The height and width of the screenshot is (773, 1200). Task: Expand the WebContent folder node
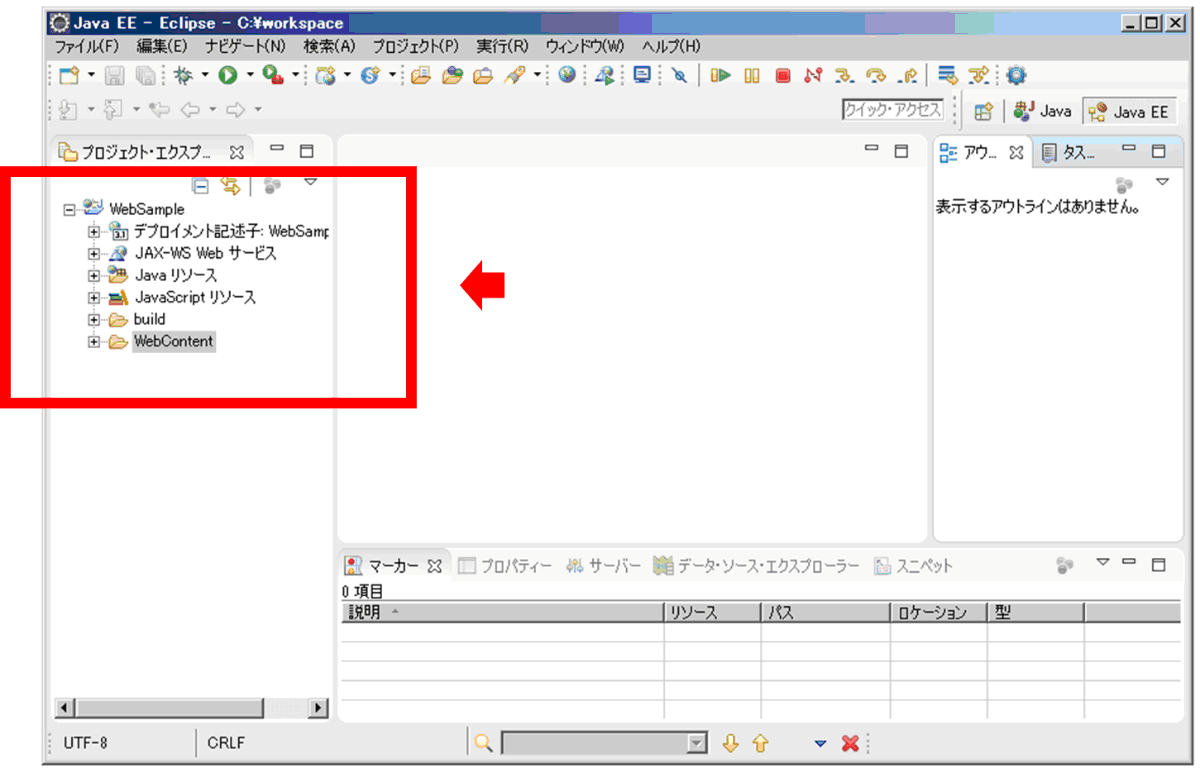click(94, 342)
